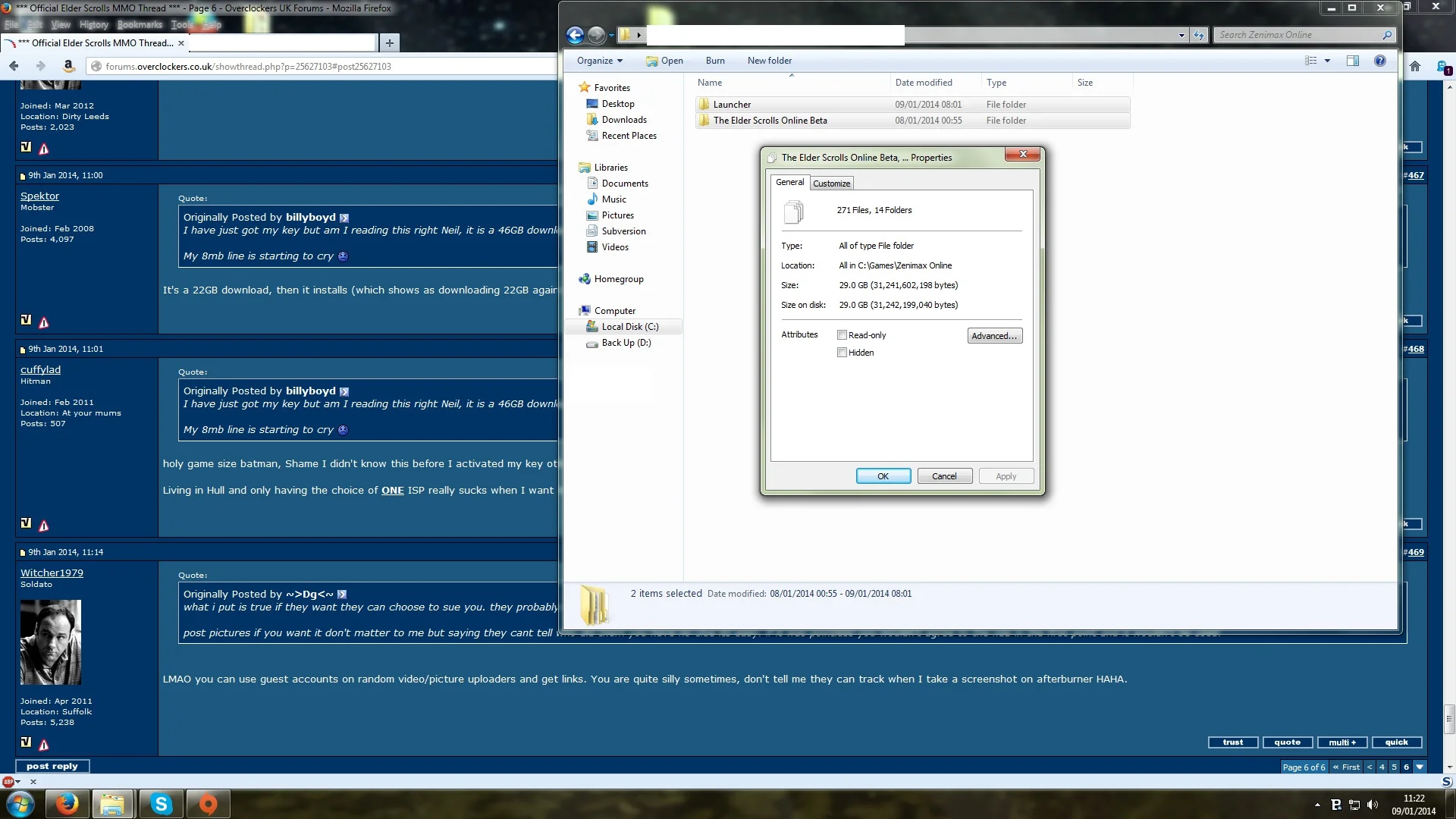1456x819 pixels.
Task: Click the report post icon under Spektor
Action: [x=44, y=322]
